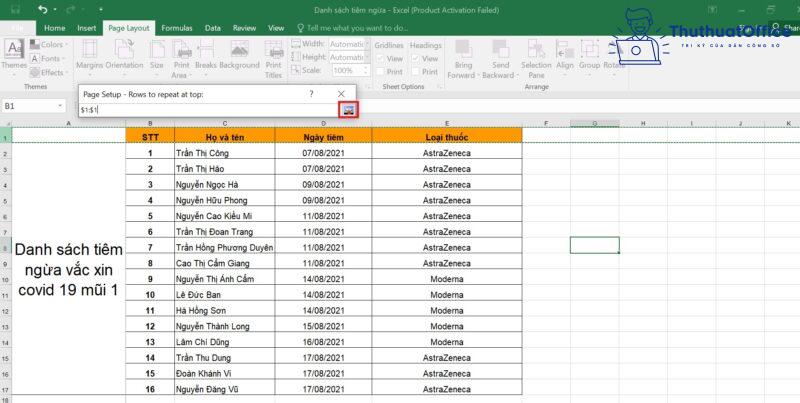Click the Bring Forward button
Image resolution: width=800 pixels, height=403 pixels.
[x=462, y=59]
